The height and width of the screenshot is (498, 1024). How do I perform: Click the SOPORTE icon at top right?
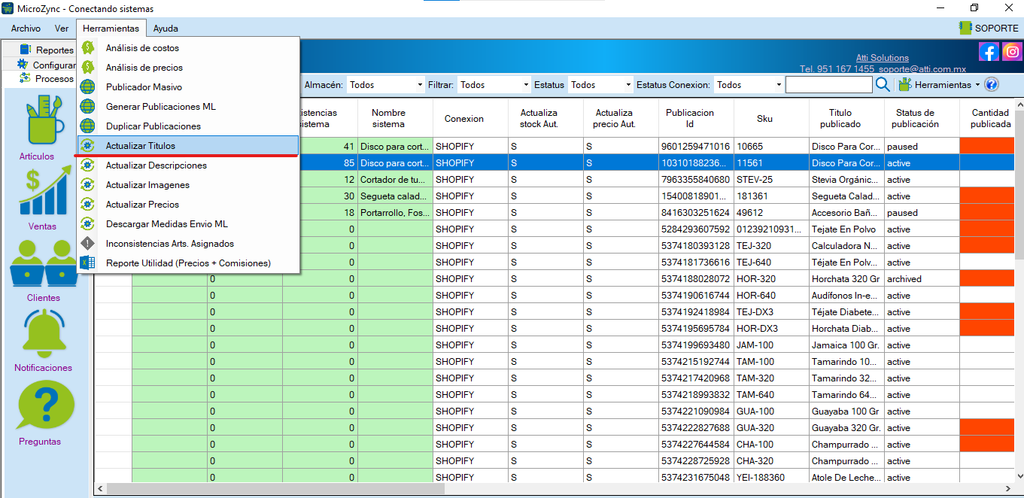tap(965, 27)
